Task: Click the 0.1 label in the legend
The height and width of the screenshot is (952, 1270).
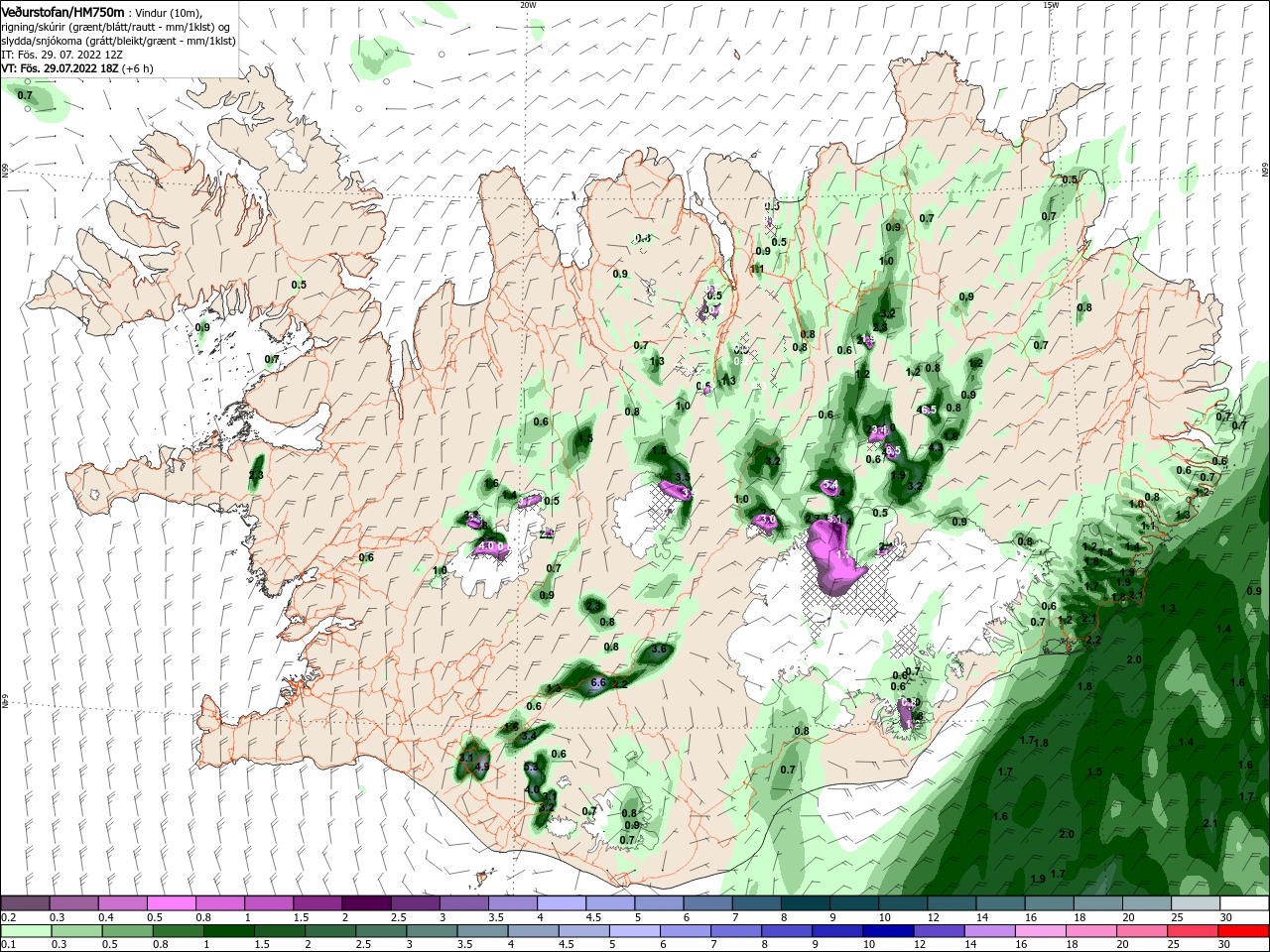Action: tap(8, 944)
